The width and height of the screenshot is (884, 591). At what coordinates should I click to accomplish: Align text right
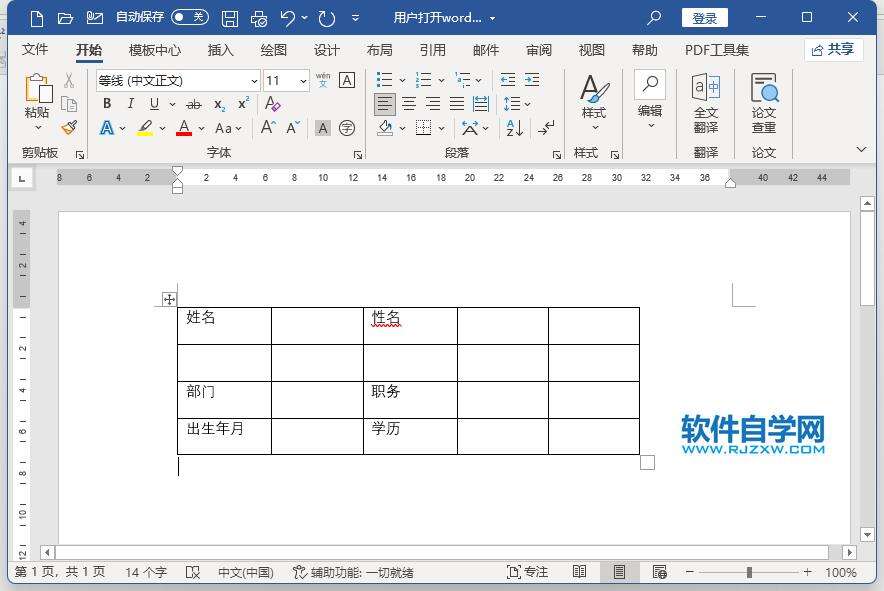(432, 104)
